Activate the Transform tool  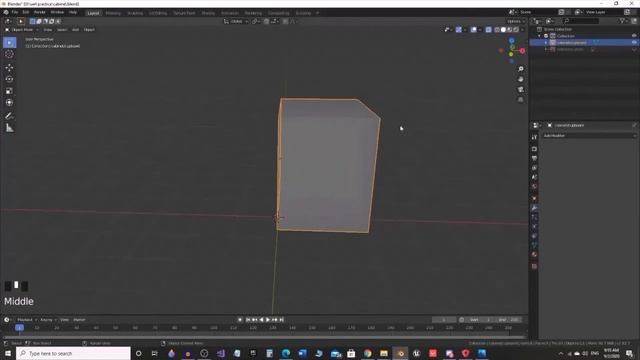point(9,103)
